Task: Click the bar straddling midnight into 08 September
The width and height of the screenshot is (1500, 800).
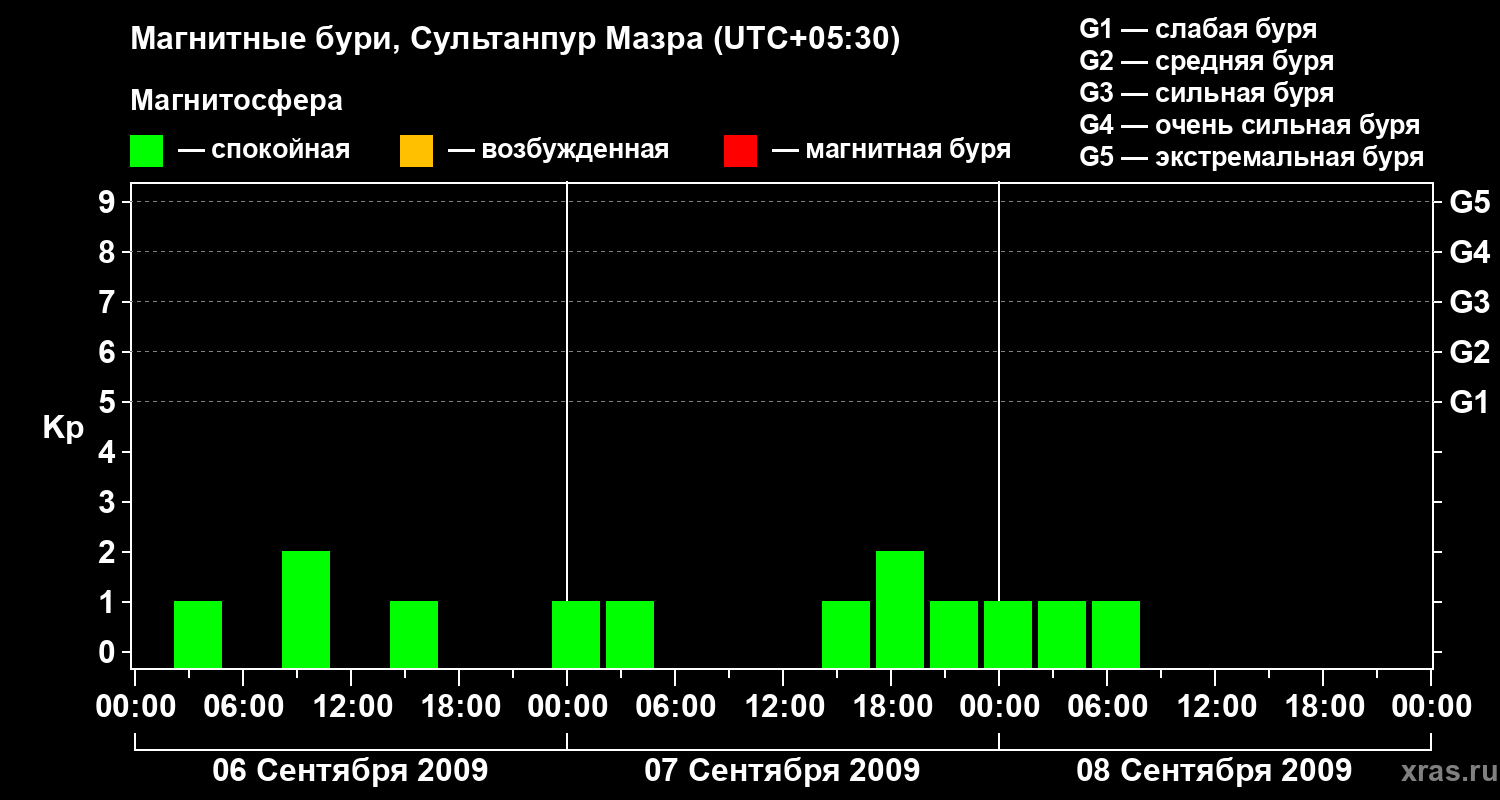Action: (1008, 634)
